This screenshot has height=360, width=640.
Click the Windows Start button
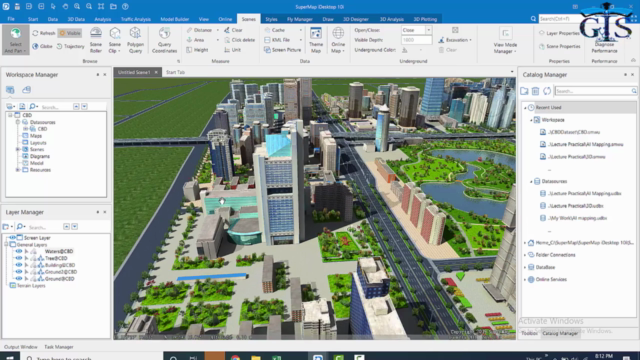[10, 357]
